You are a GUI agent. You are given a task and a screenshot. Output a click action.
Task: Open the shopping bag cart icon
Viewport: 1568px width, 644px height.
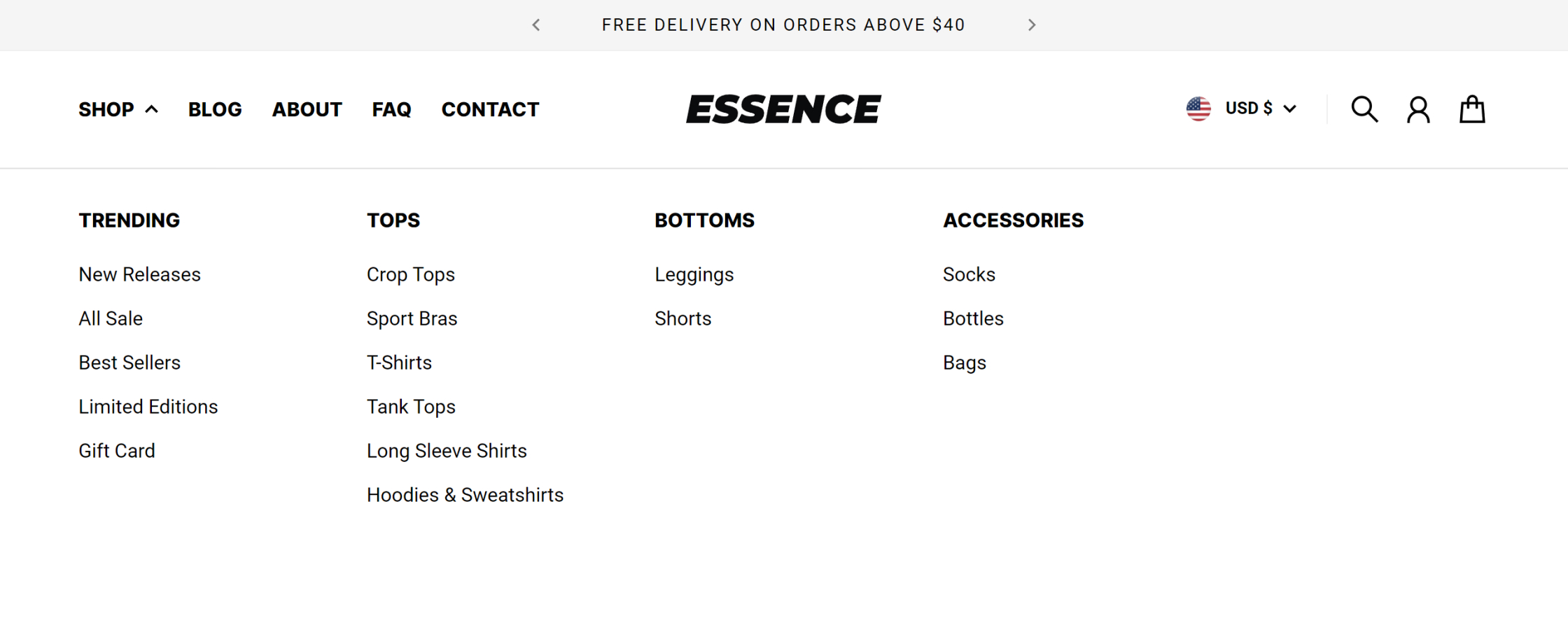tap(1472, 109)
